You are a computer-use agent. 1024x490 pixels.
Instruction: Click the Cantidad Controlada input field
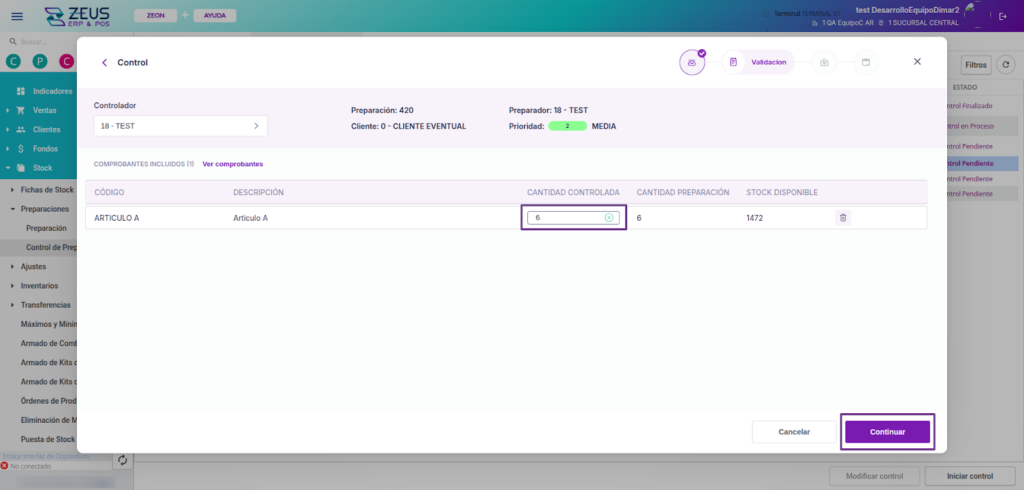(x=565, y=218)
